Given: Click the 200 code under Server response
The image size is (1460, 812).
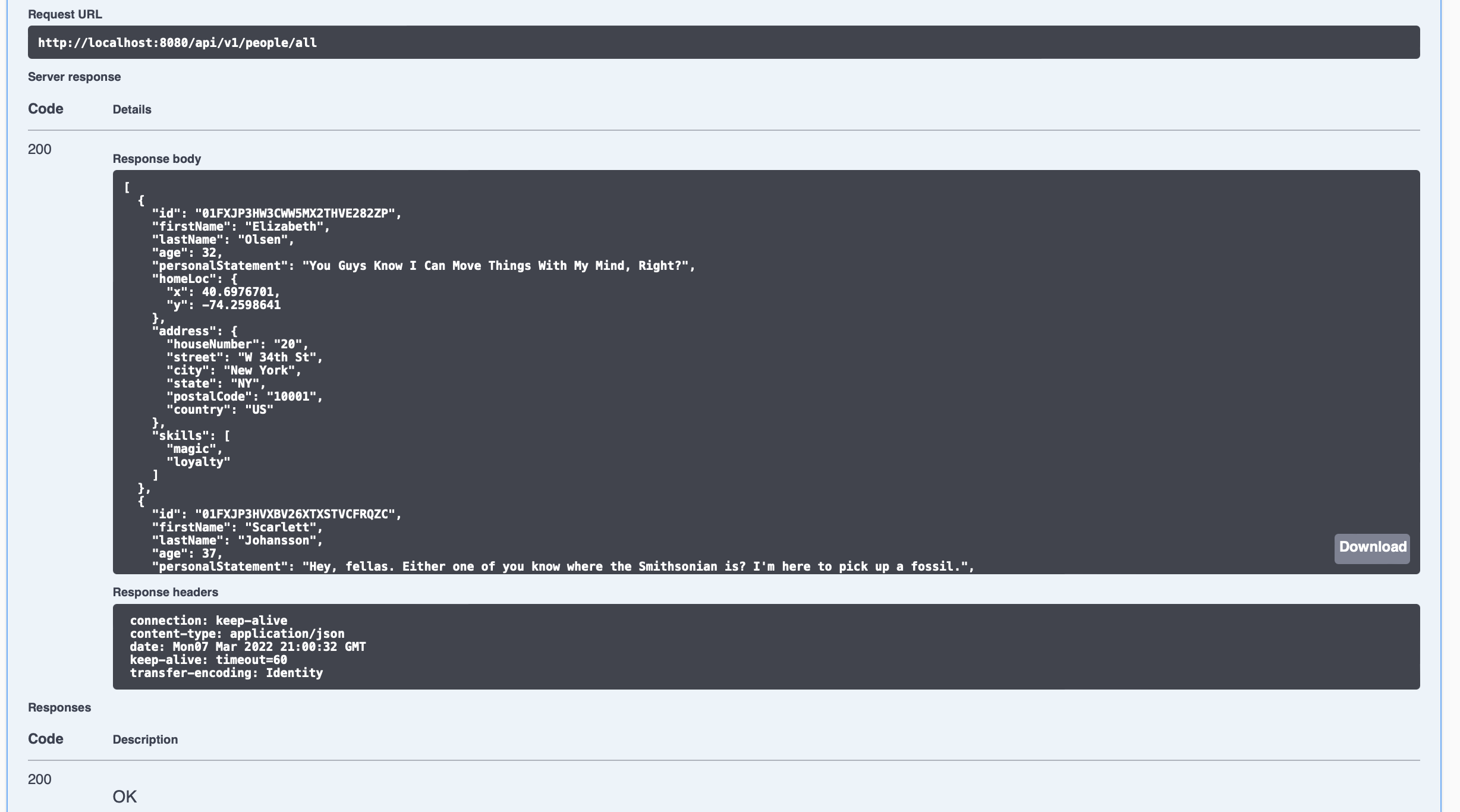Looking at the screenshot, I should 40,149.
